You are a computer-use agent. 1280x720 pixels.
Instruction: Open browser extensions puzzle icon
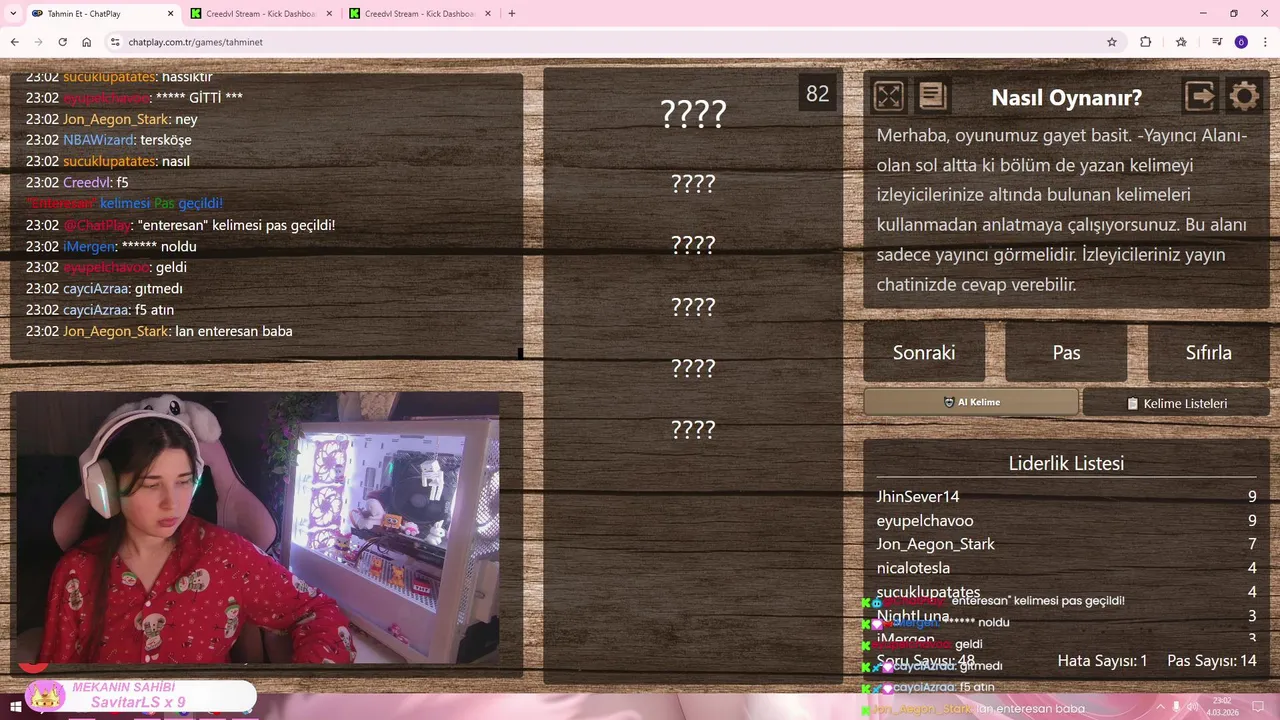(x=1146, y=42)
